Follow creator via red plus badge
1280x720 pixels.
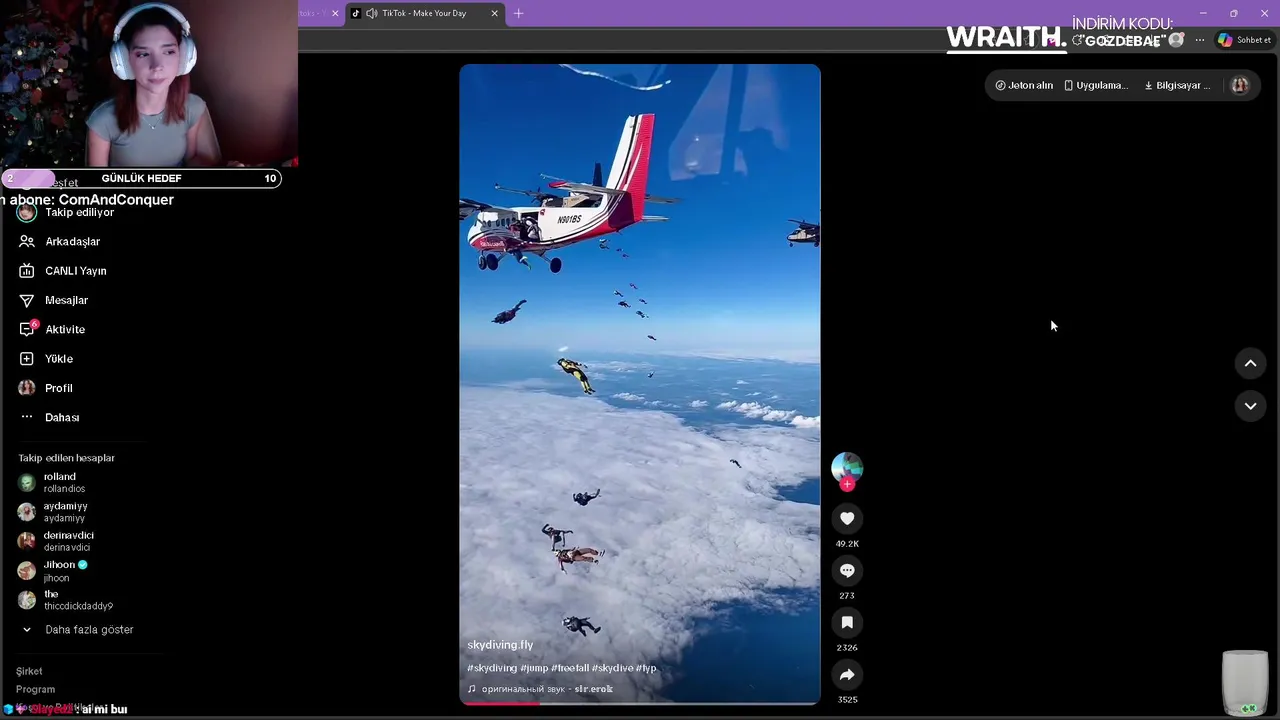847,484
